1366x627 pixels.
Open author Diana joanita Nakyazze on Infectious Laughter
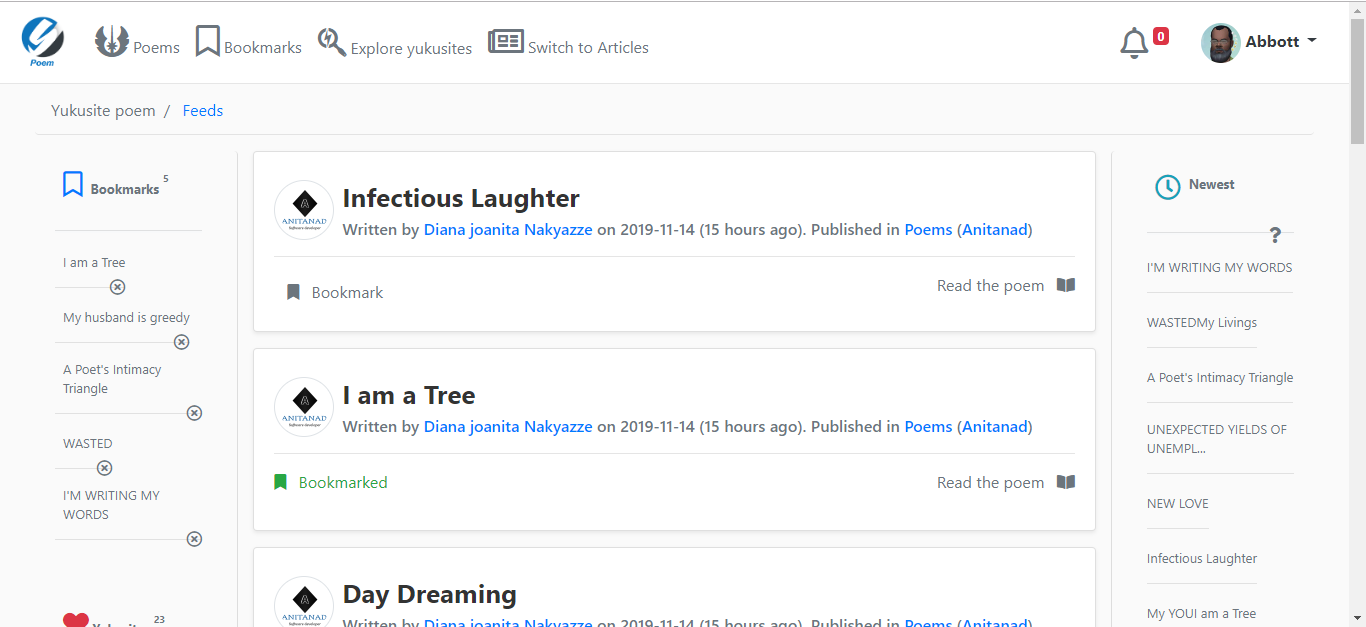(508, 229)
